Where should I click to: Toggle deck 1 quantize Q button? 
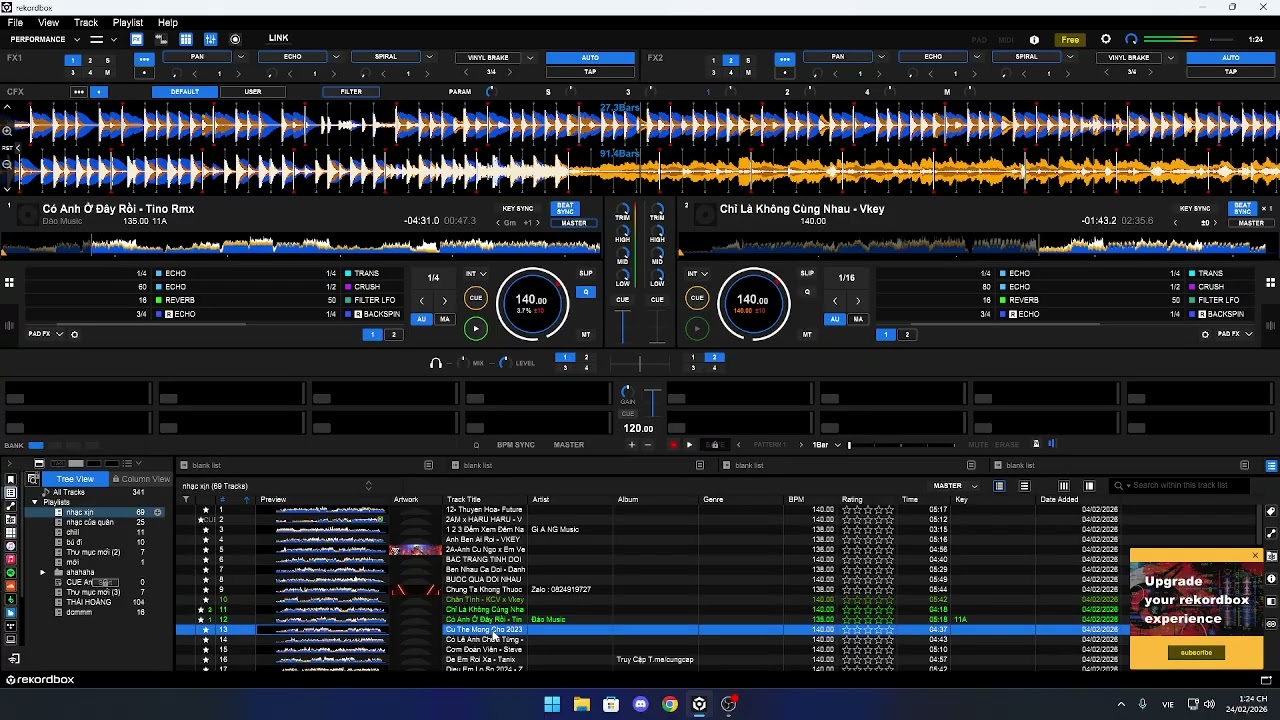tap(586, 292)
